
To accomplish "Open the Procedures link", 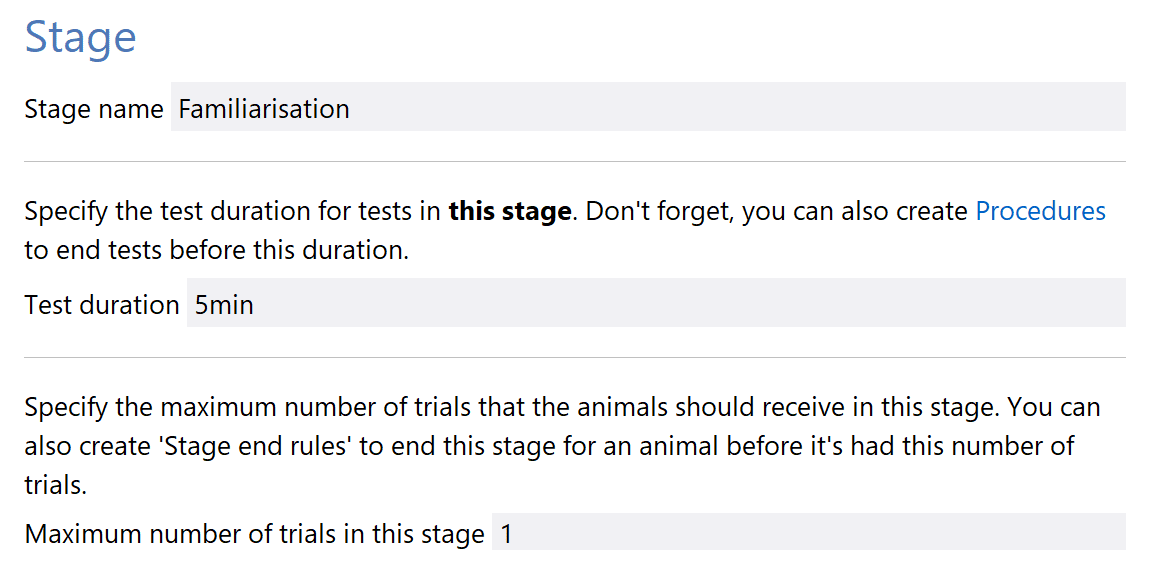I will tap(1040, 212).
